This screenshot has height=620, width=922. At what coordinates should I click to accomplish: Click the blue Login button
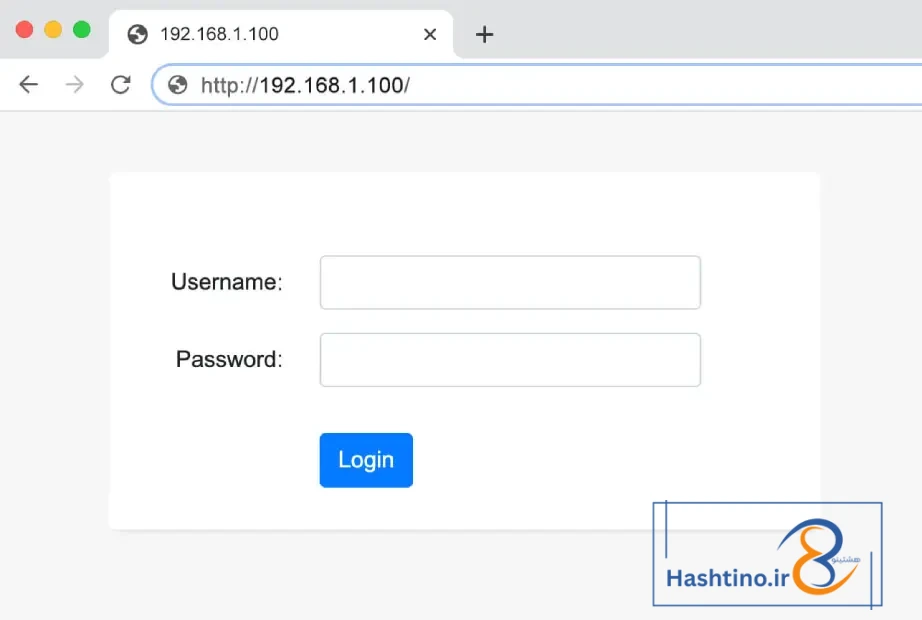(366, 460)
